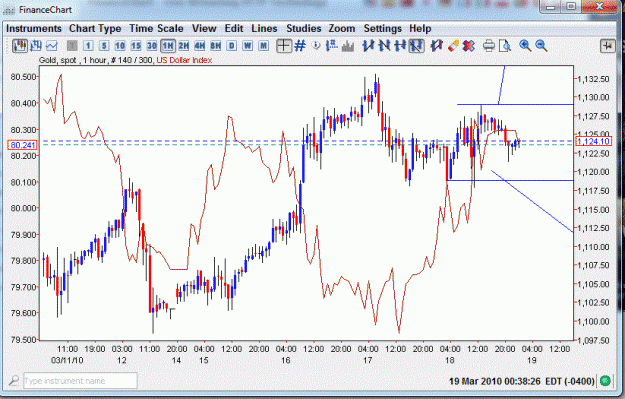
Task: Click the 03/11/10 date axis label
Action: [67, 360]
